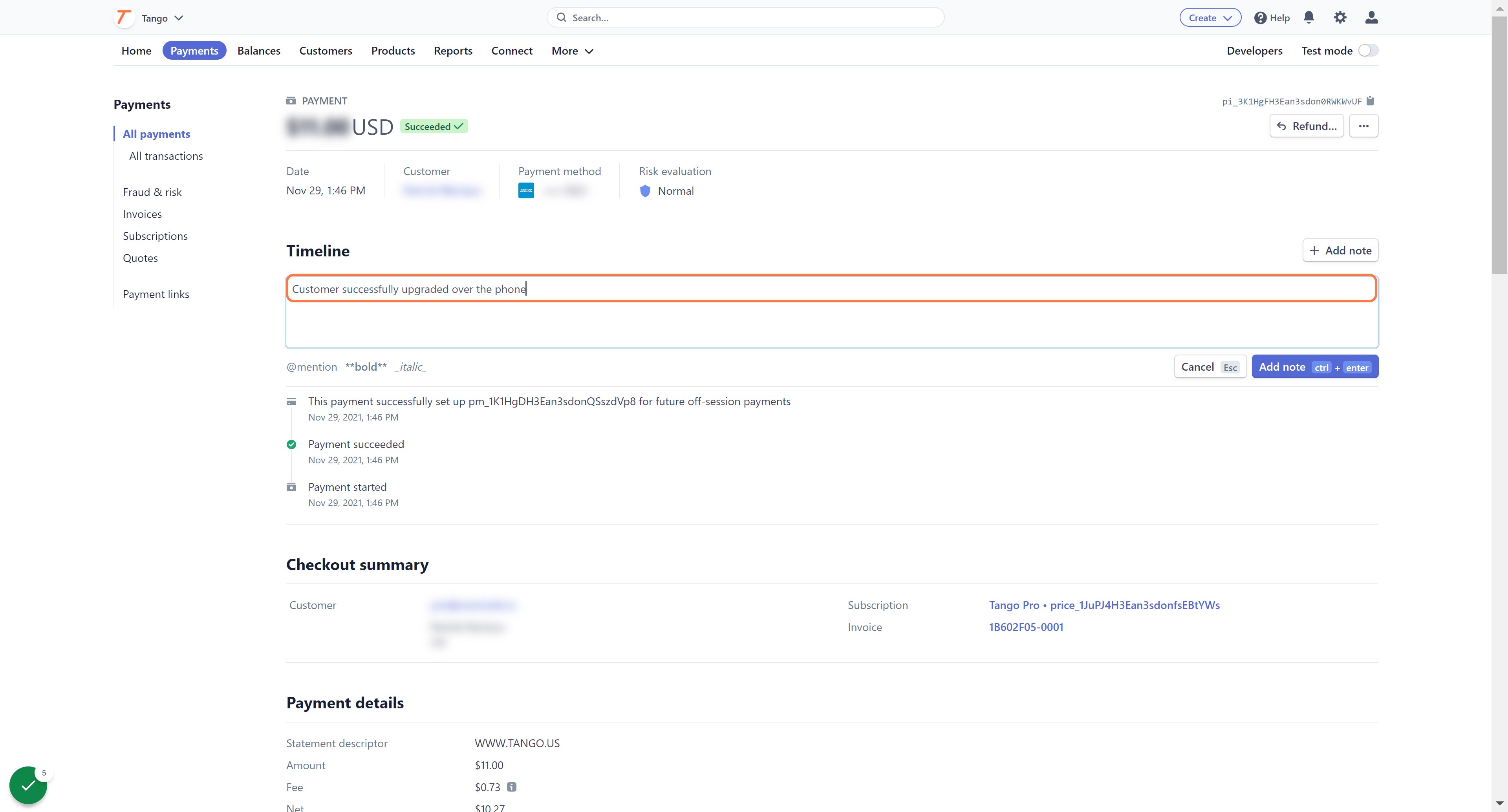Cancel the note

tap(1210, 367)
